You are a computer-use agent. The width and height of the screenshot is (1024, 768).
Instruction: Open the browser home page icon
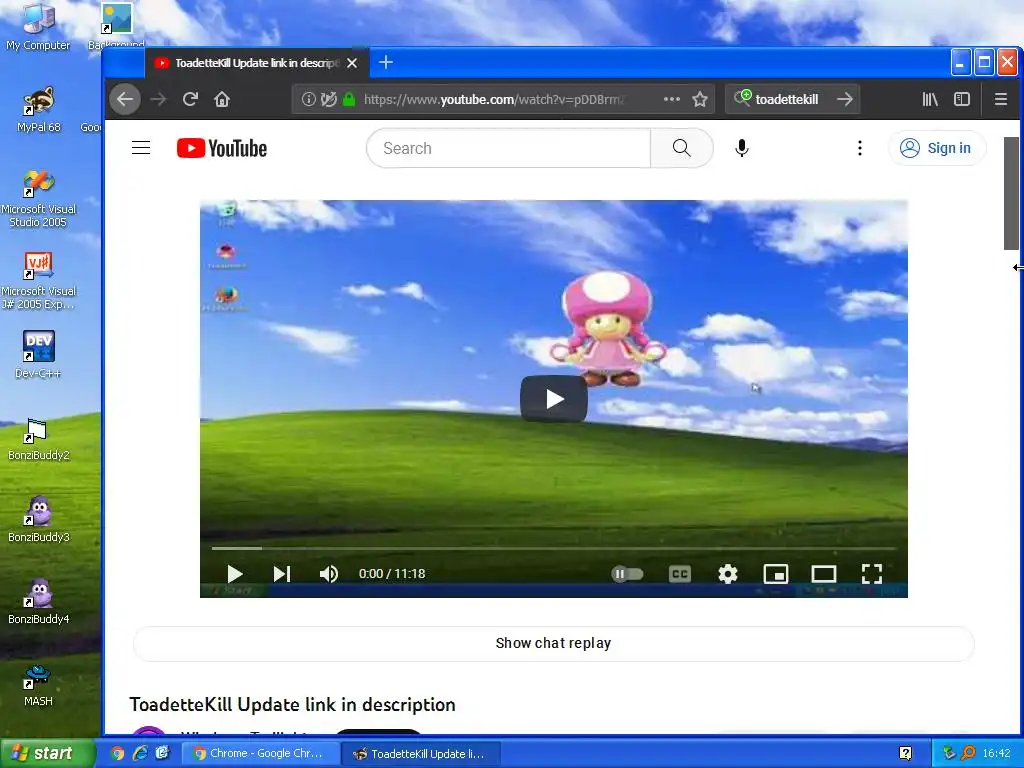tap(222, 99)
